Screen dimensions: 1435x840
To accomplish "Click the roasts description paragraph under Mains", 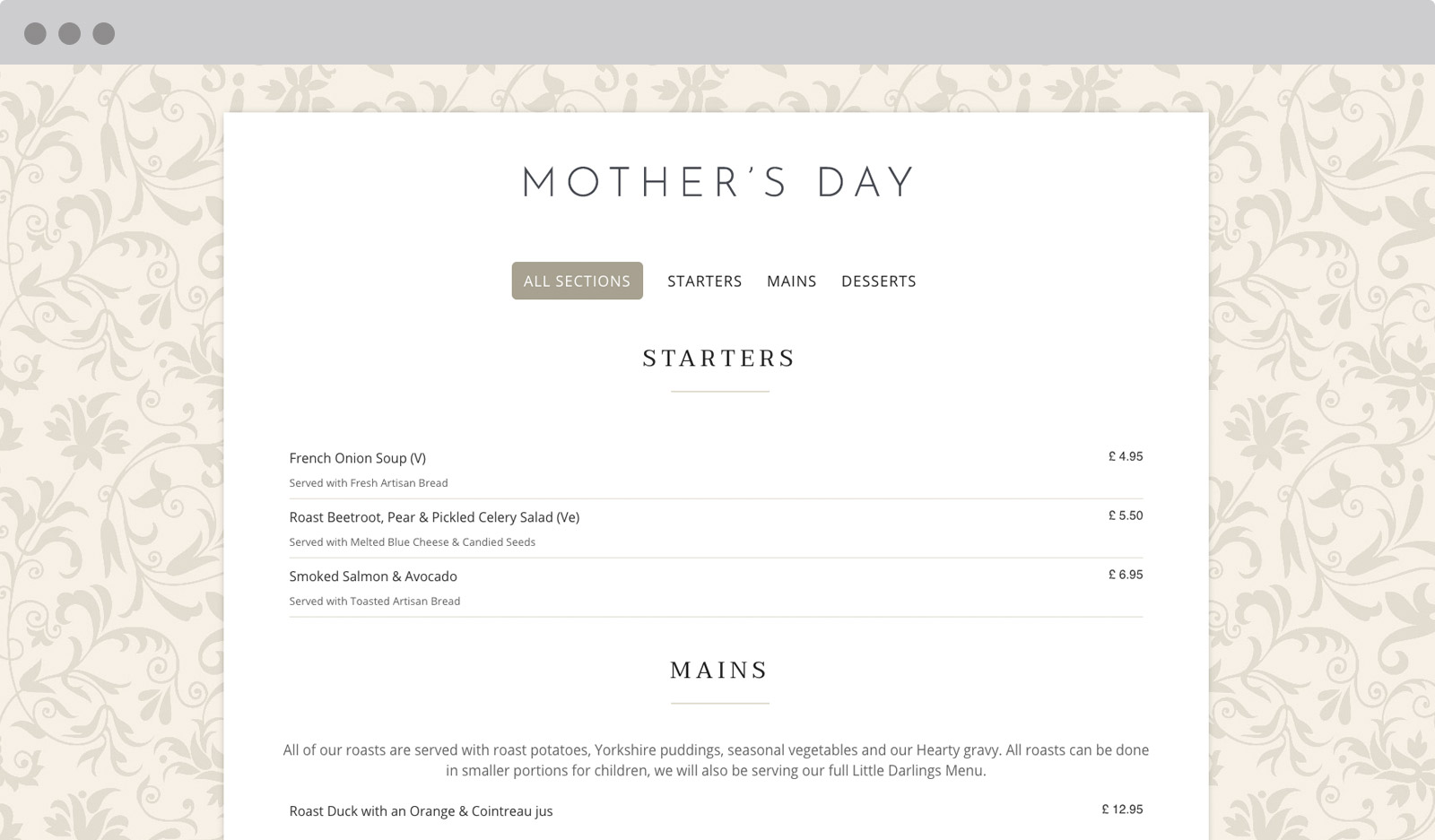I will tap(716, 760).
